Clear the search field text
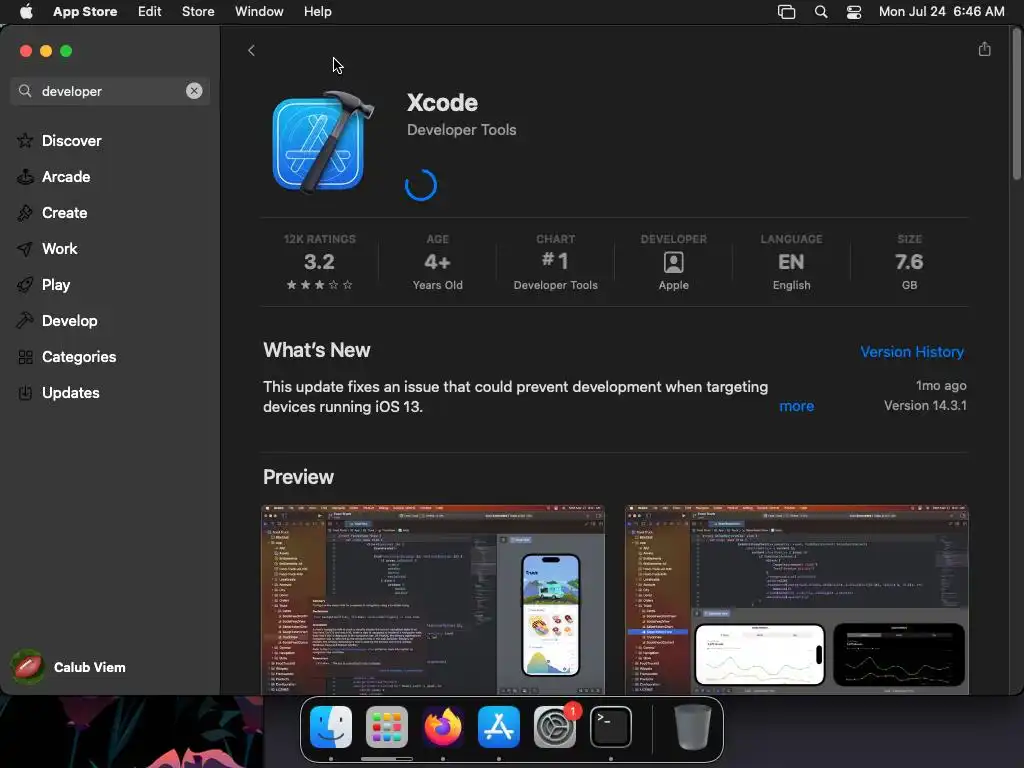The image size is (1024, 768). click(x=194, y=91)
